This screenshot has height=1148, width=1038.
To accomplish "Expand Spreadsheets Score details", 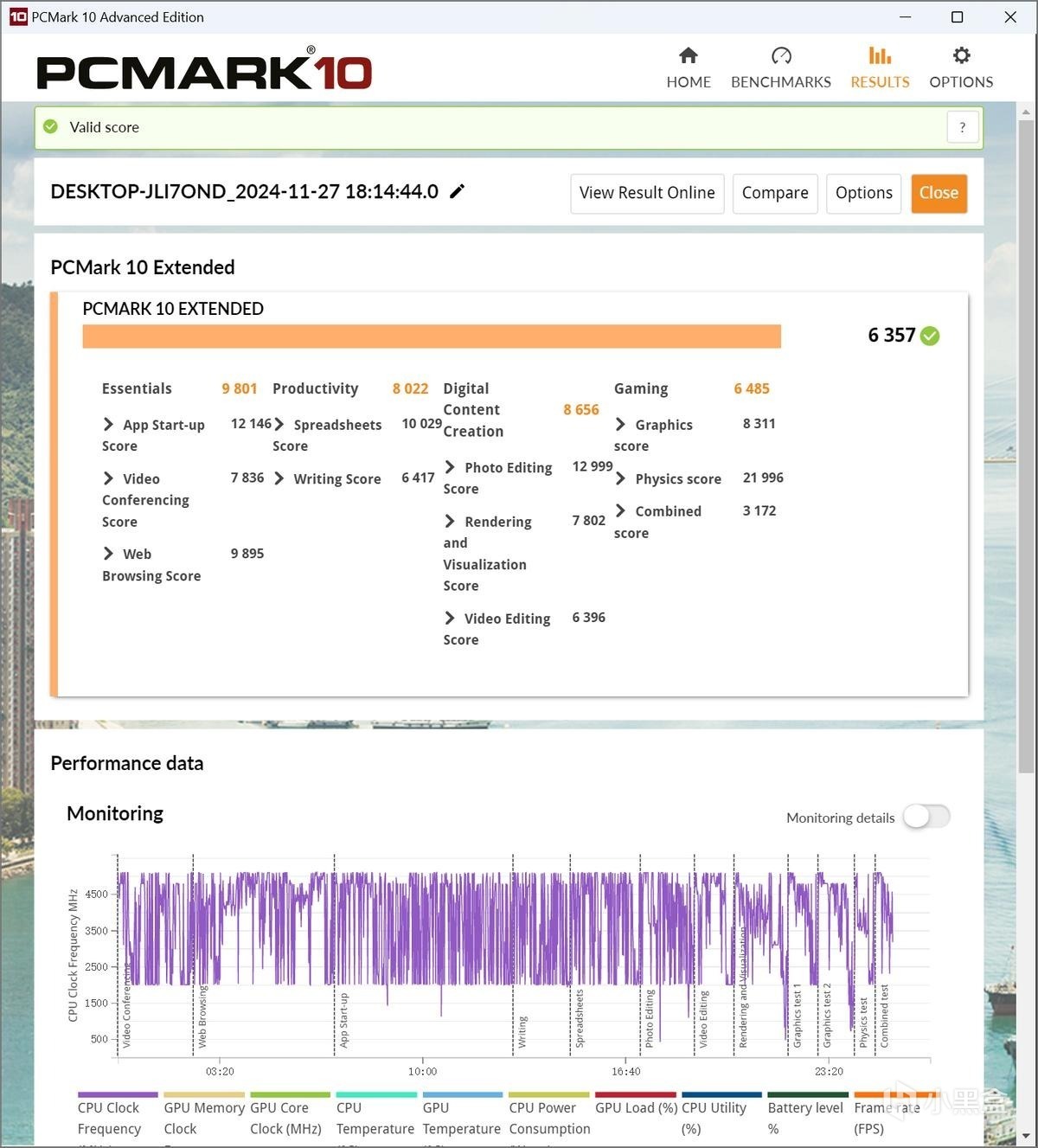I will coord(279,424).
